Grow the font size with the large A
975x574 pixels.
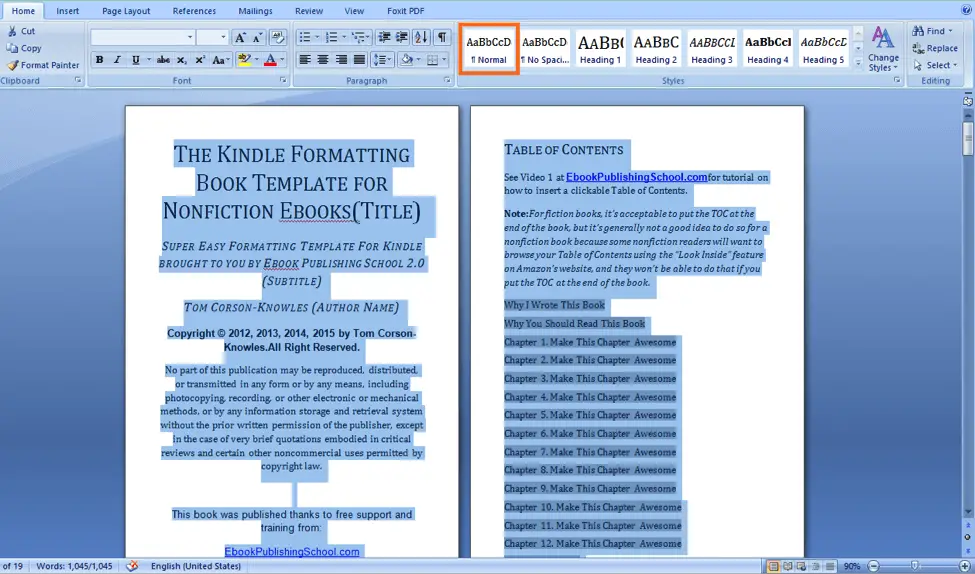(x=240, y=38)
